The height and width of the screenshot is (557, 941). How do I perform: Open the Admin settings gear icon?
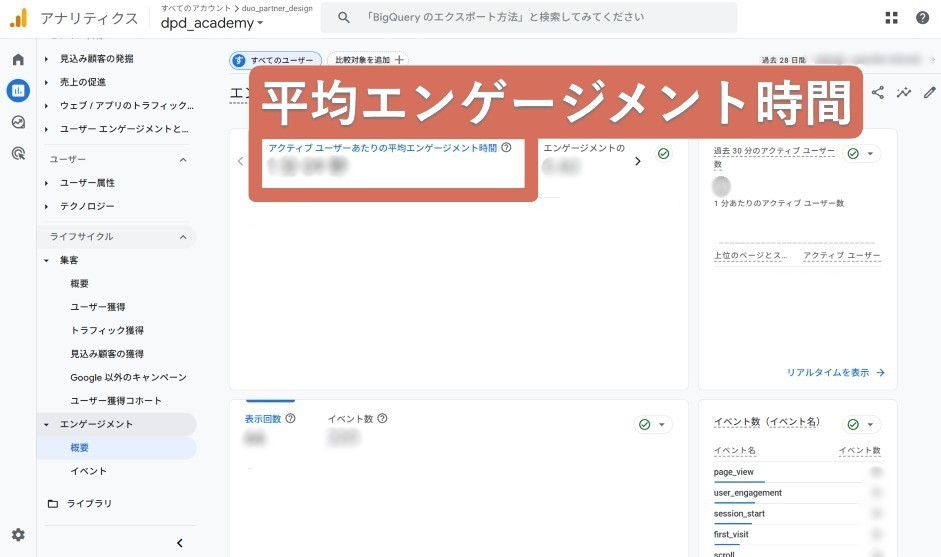tap(18, 535)
